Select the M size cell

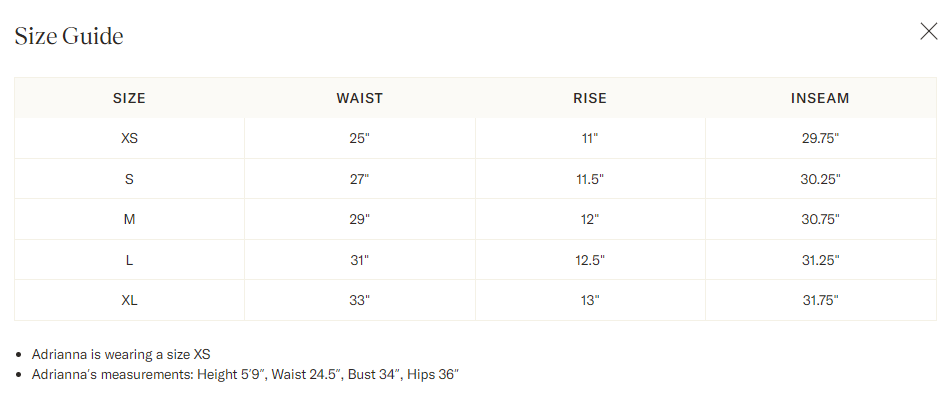pyautogui.click(x=129, y=219)
